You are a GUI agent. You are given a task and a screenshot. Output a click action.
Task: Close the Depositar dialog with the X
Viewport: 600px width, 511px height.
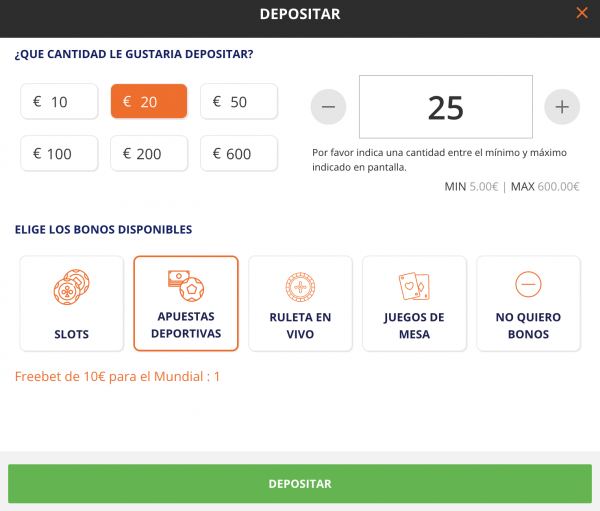pos(582,13)
